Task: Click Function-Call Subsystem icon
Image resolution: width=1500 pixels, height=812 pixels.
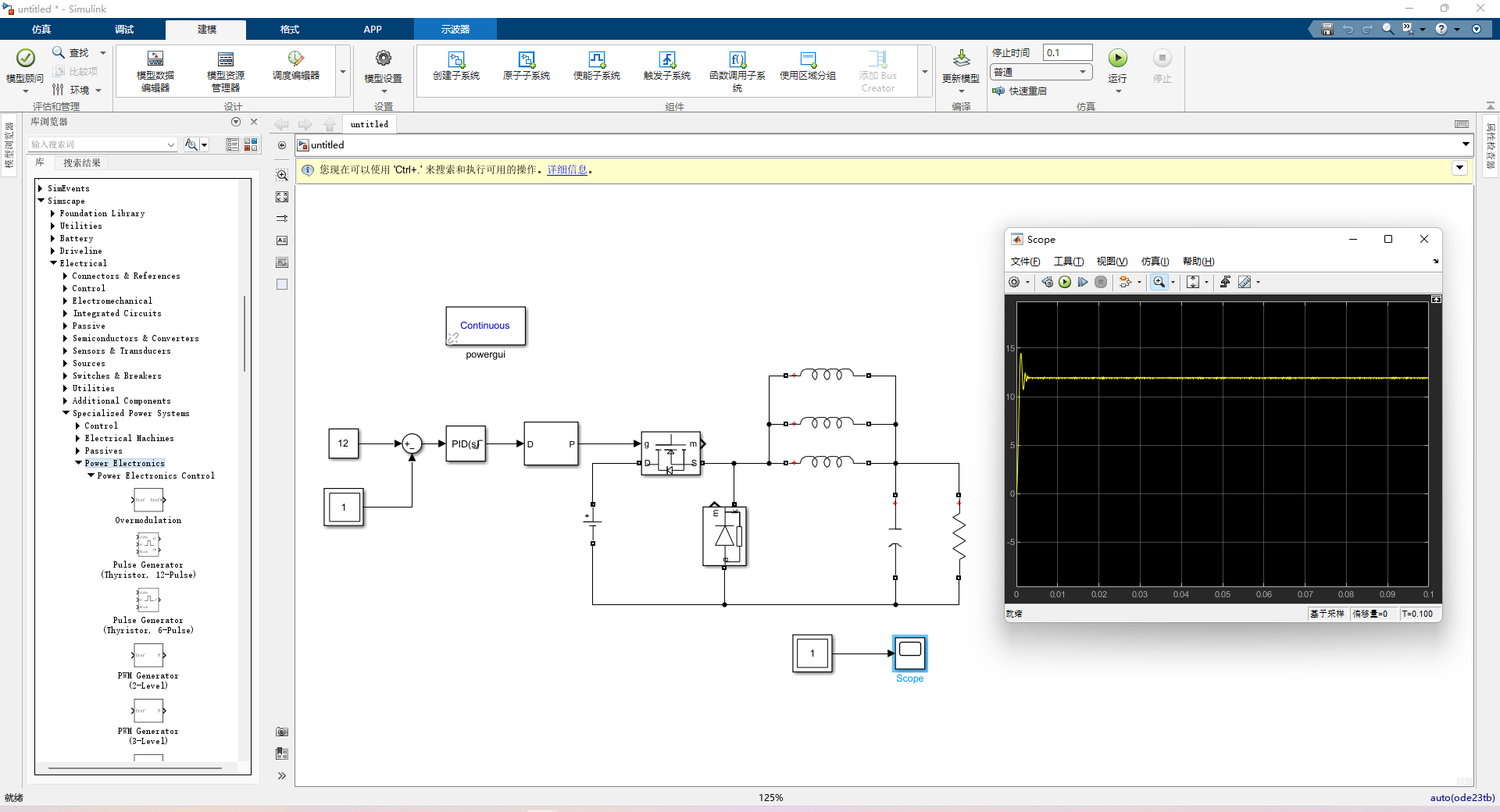Action: 737,59
